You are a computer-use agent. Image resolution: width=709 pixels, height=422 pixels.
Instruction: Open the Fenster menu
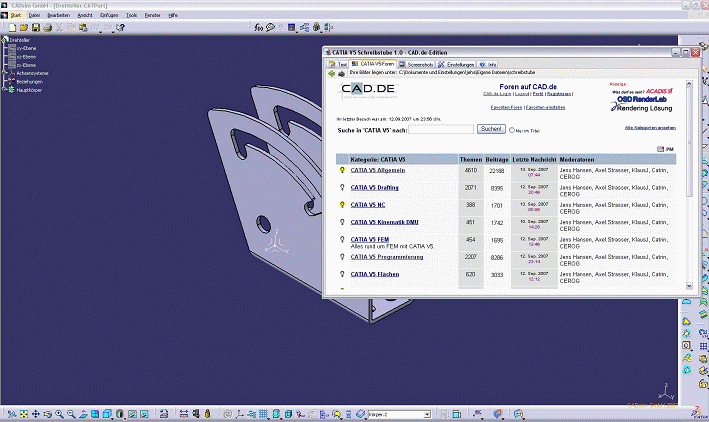153,15
